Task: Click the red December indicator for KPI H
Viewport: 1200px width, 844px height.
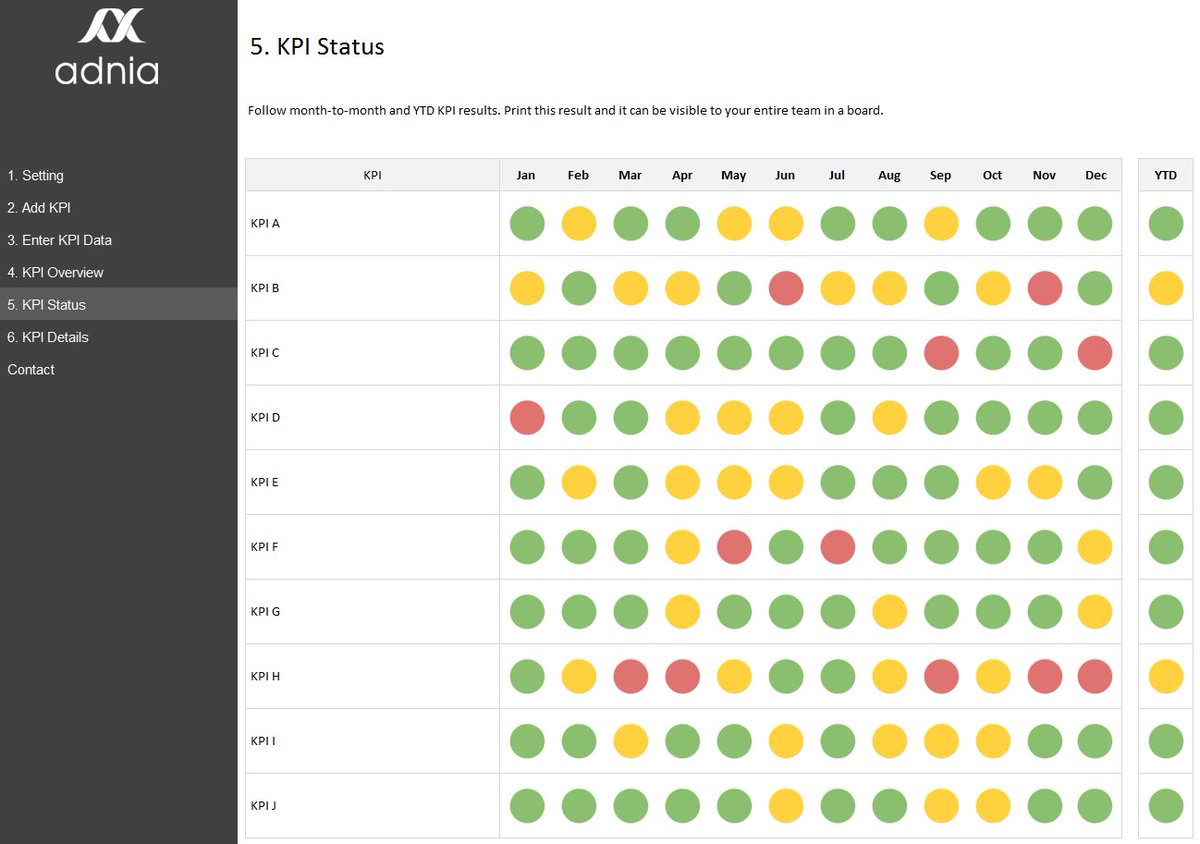Action: (1095, 676)
